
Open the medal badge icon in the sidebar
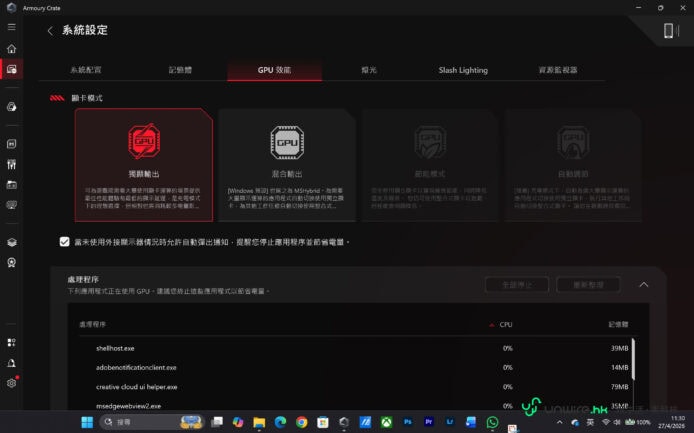coord(12,262)
